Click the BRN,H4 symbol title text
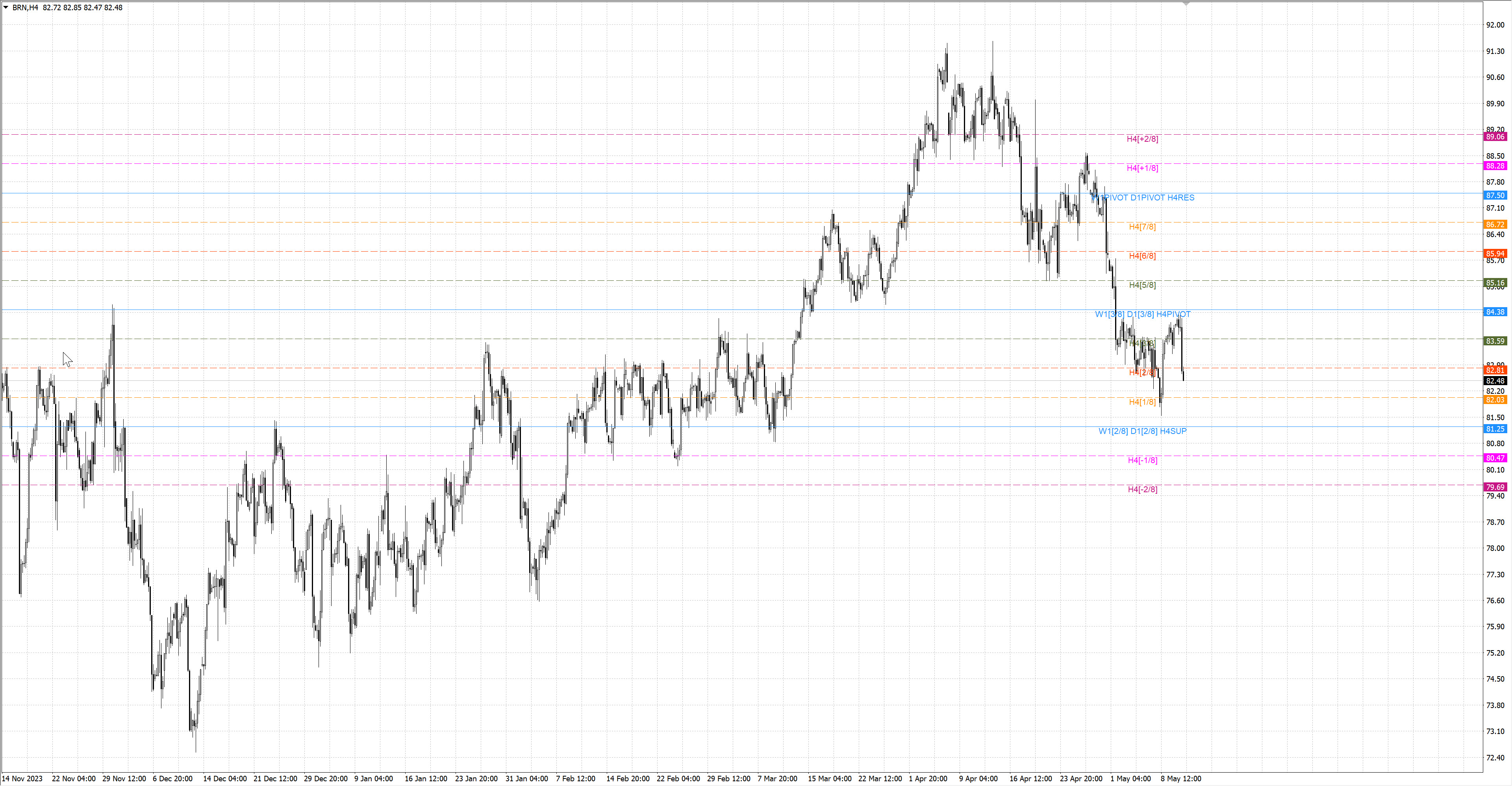The image size is (1512, 786). point(25,7)
